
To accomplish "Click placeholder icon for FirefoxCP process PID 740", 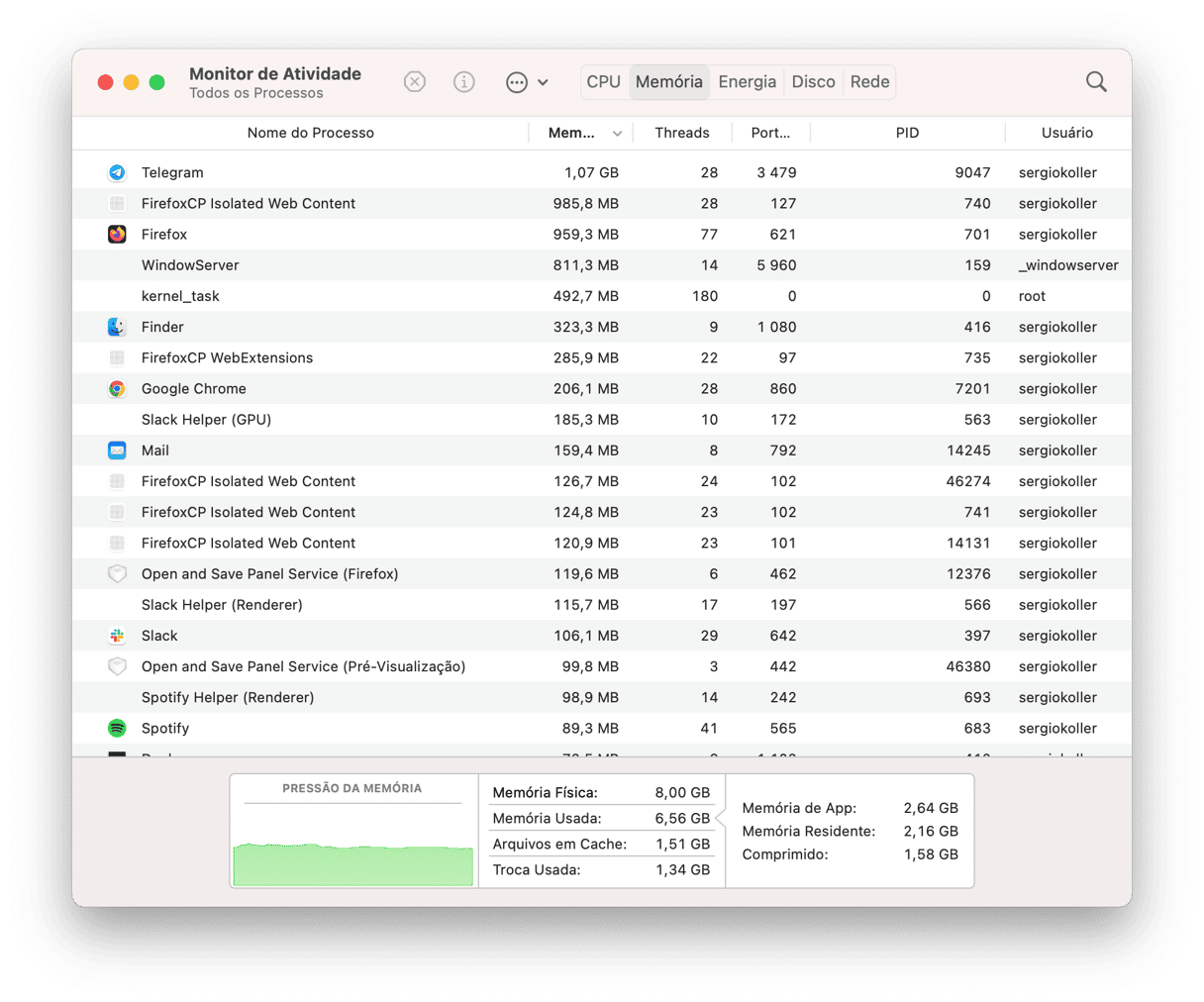I will [117, 204].
